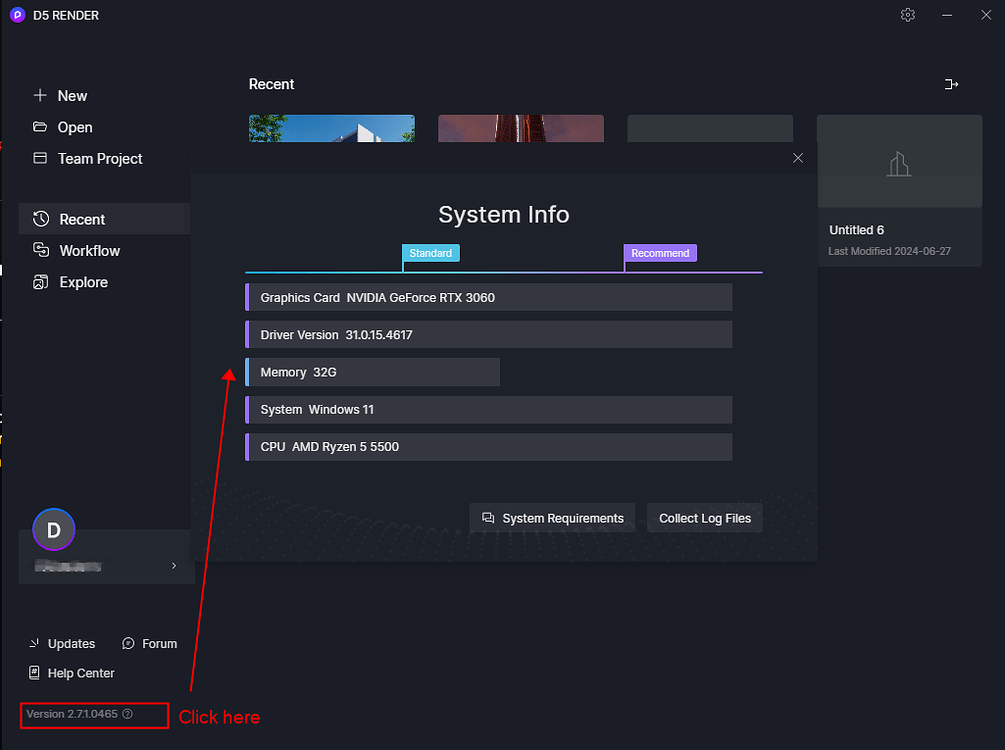Click the System Windows 11 row

tap(488, 410)
